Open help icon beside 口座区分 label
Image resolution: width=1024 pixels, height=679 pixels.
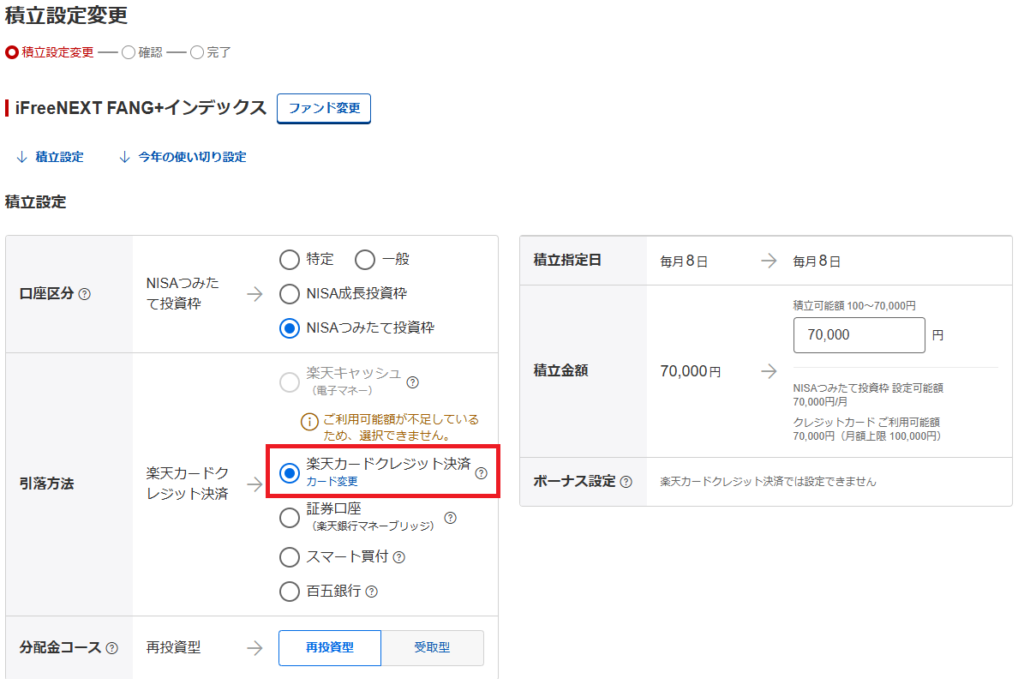84,294
